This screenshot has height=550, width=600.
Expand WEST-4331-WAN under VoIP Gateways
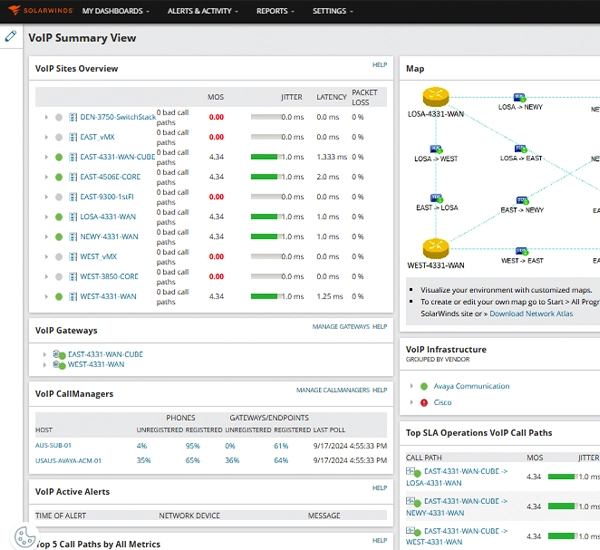pos(45,364)
